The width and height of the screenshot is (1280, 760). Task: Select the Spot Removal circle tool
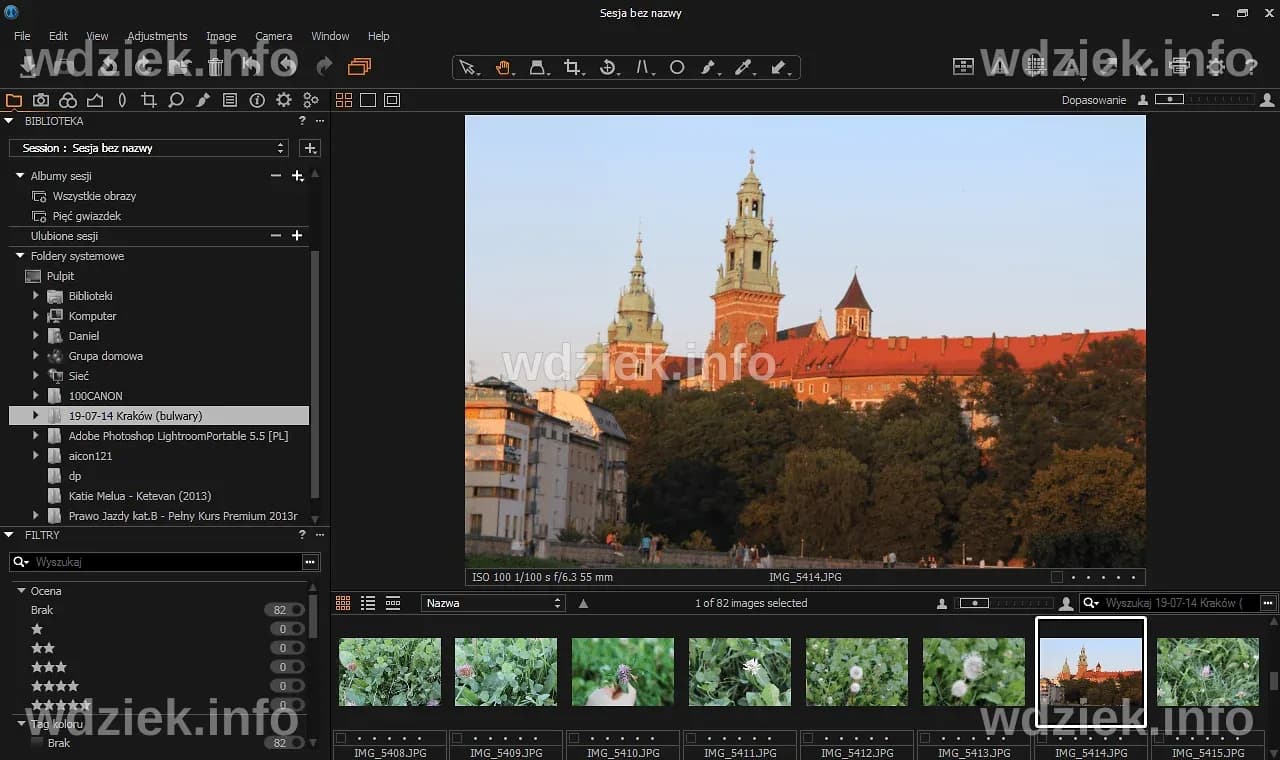click(x=677, y=67)
